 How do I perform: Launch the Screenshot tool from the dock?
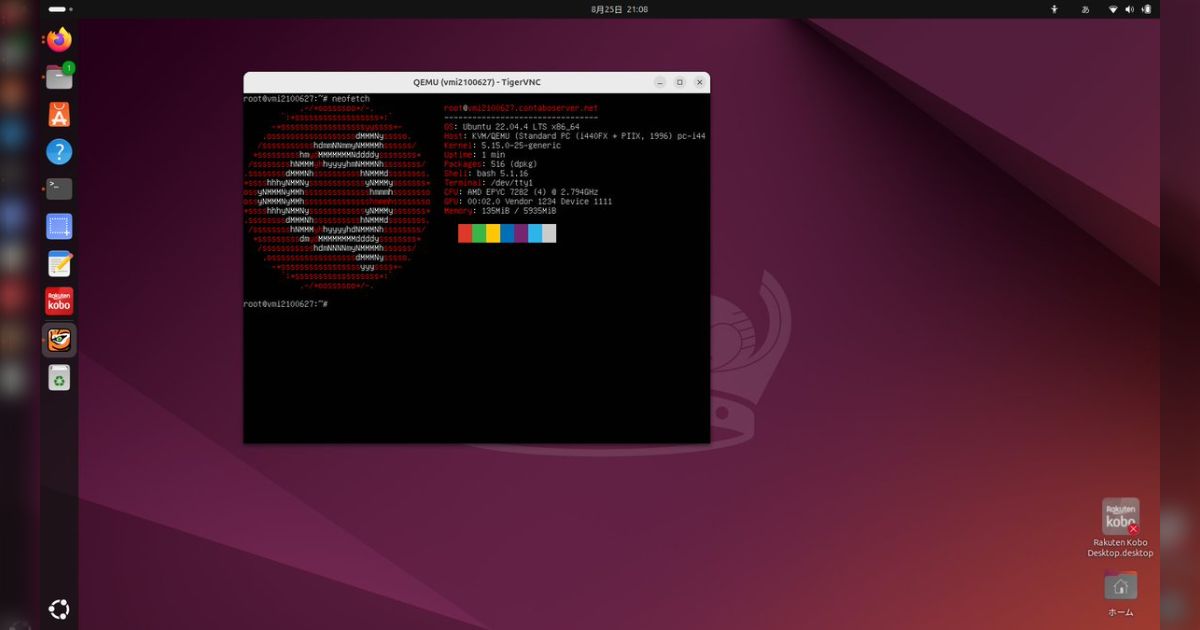click(x=58, y=226)
